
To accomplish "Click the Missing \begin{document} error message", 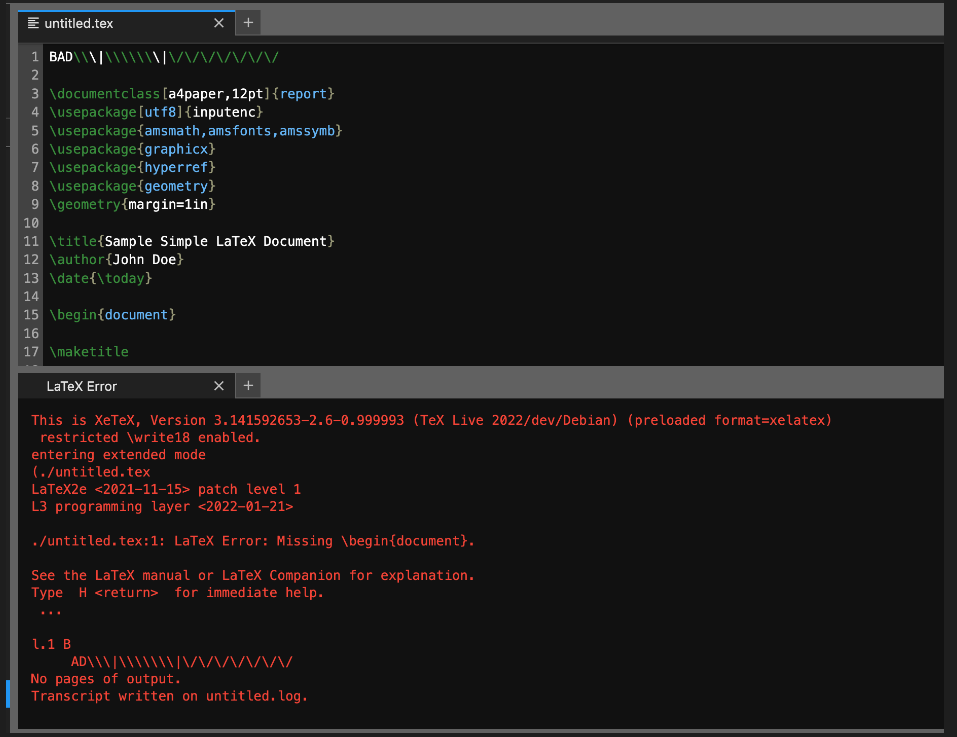I will coord(253,541).
